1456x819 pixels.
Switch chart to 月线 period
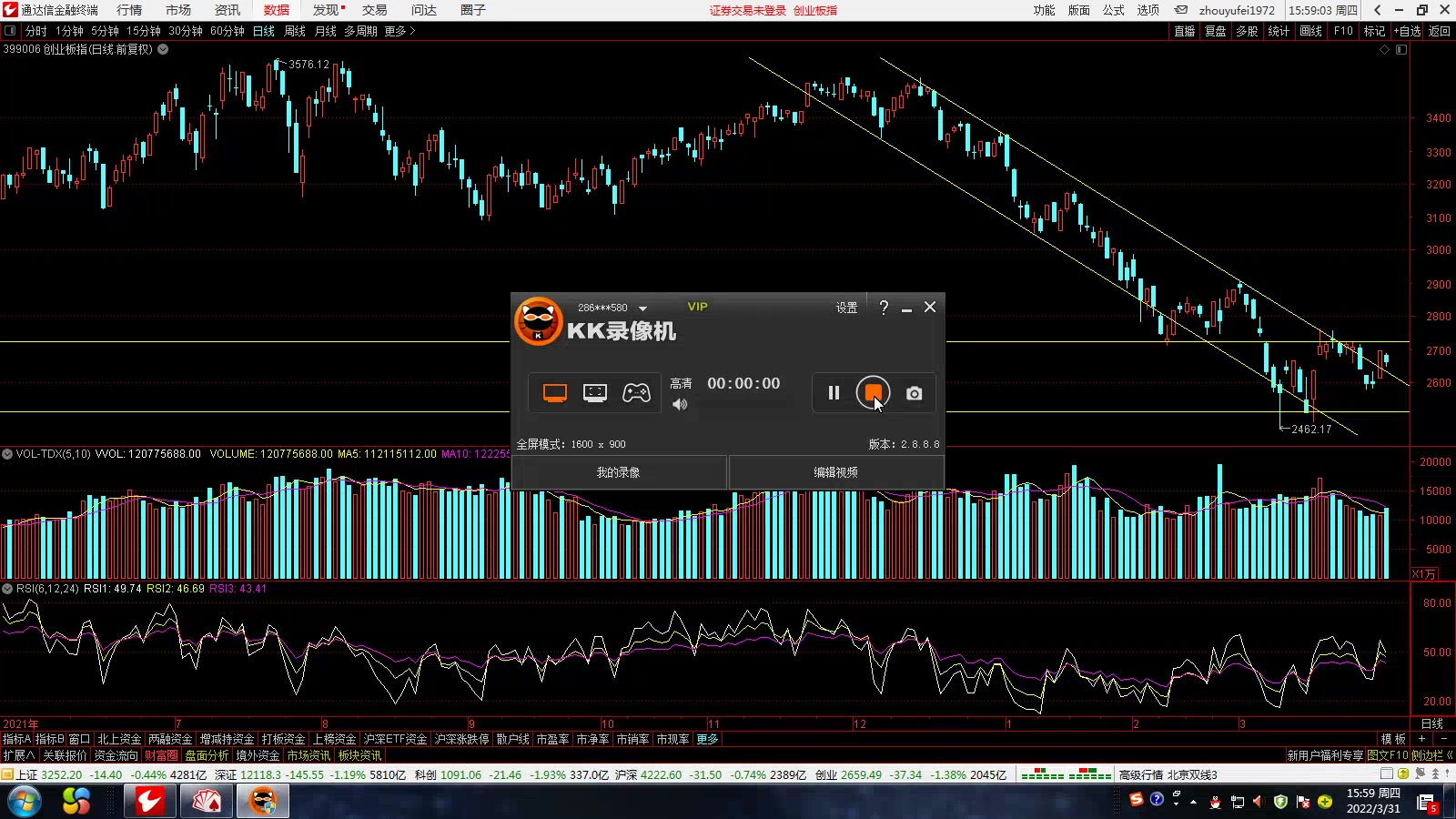click(x=326, y=31)
